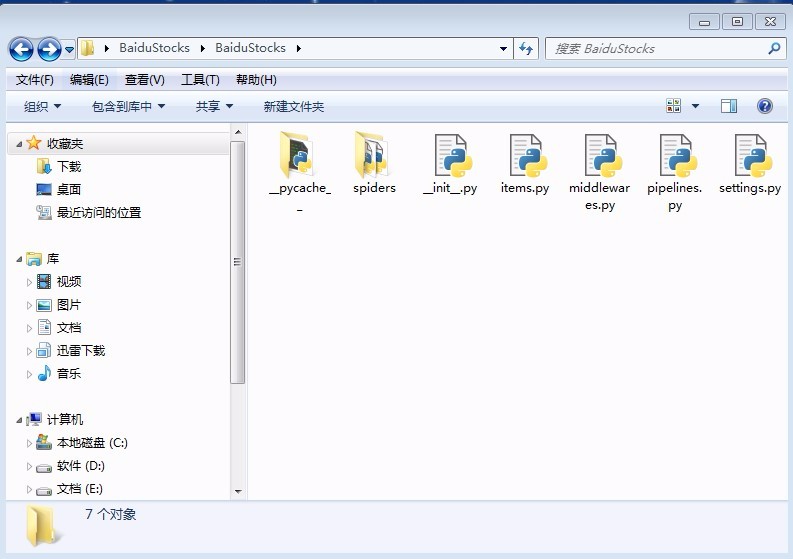Open the 工具(T) menu

click(x=200, y=79)
